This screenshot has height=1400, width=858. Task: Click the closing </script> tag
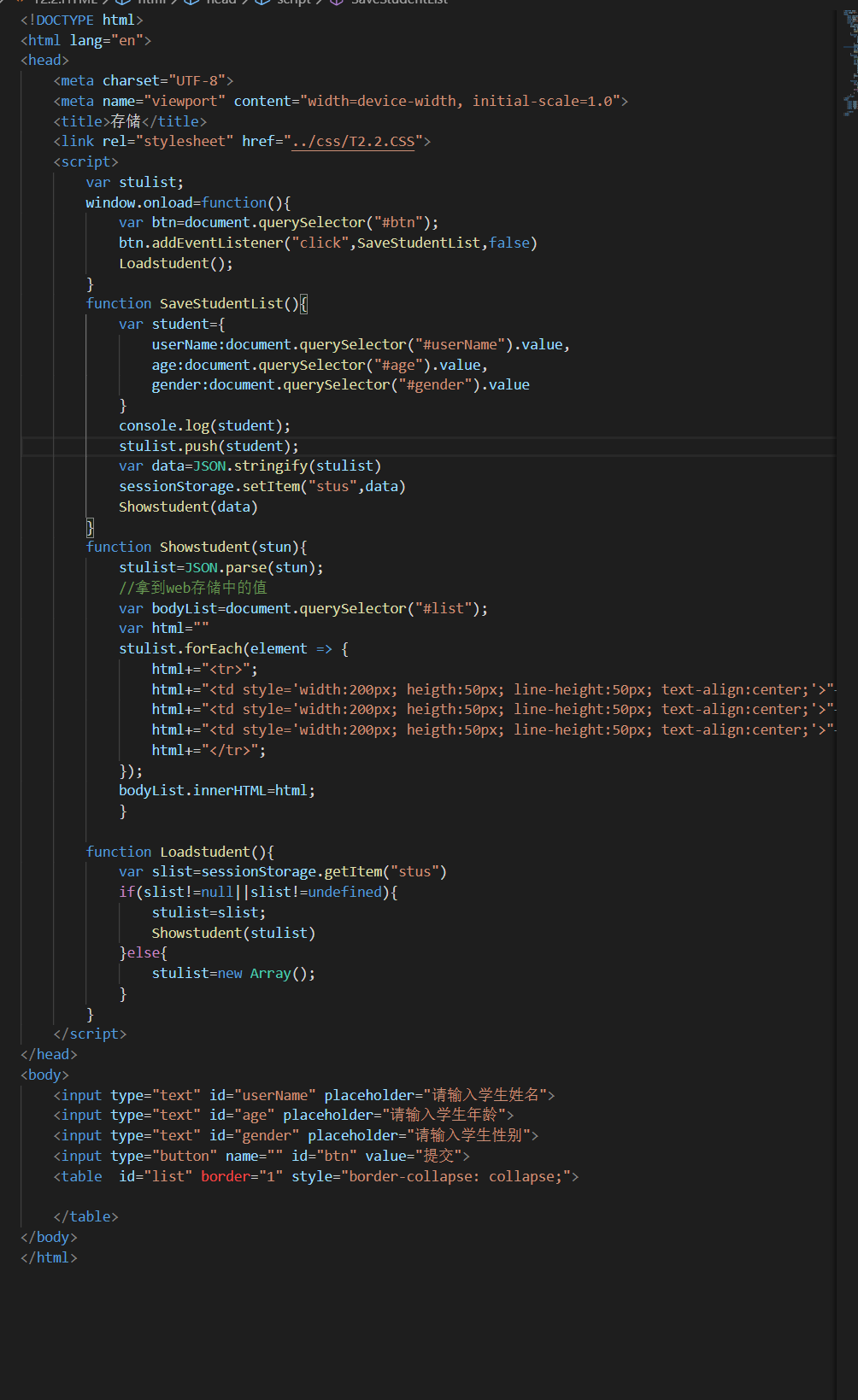click(90, 1034)
